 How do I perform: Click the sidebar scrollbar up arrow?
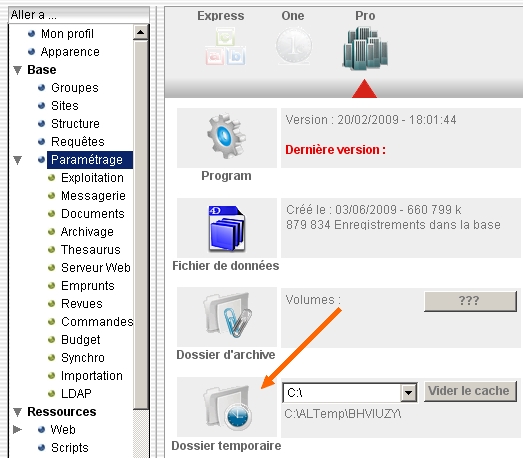click(141, 32)
